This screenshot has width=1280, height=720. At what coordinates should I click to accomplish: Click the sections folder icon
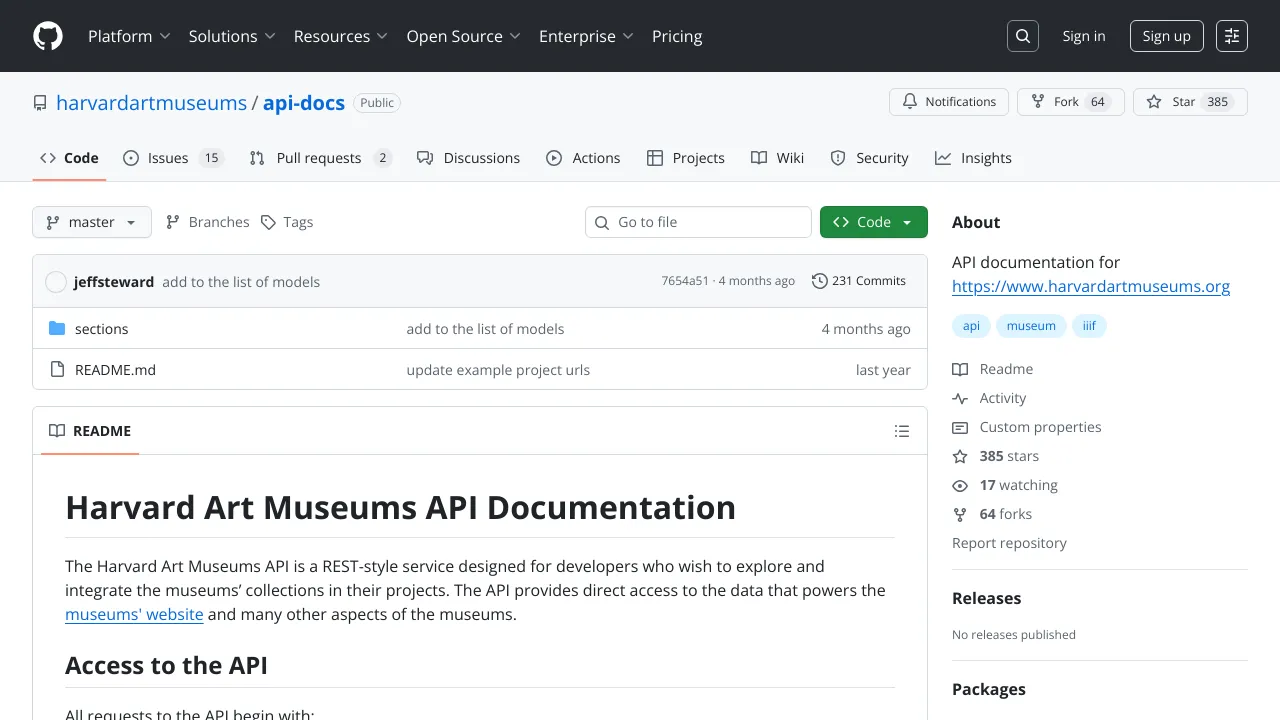tap(57, 329)
